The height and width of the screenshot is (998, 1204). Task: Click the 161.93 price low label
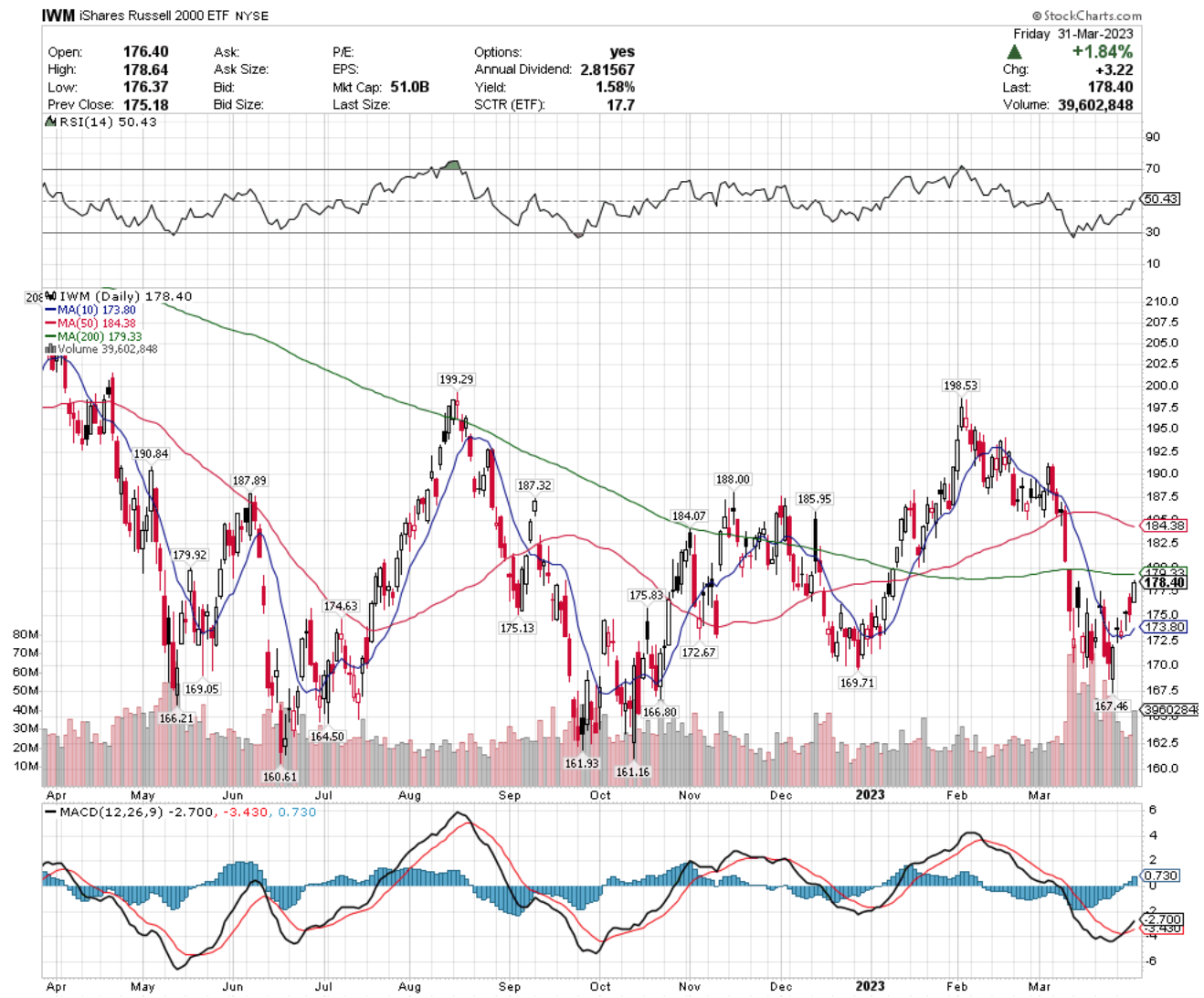tap(582, 763)
